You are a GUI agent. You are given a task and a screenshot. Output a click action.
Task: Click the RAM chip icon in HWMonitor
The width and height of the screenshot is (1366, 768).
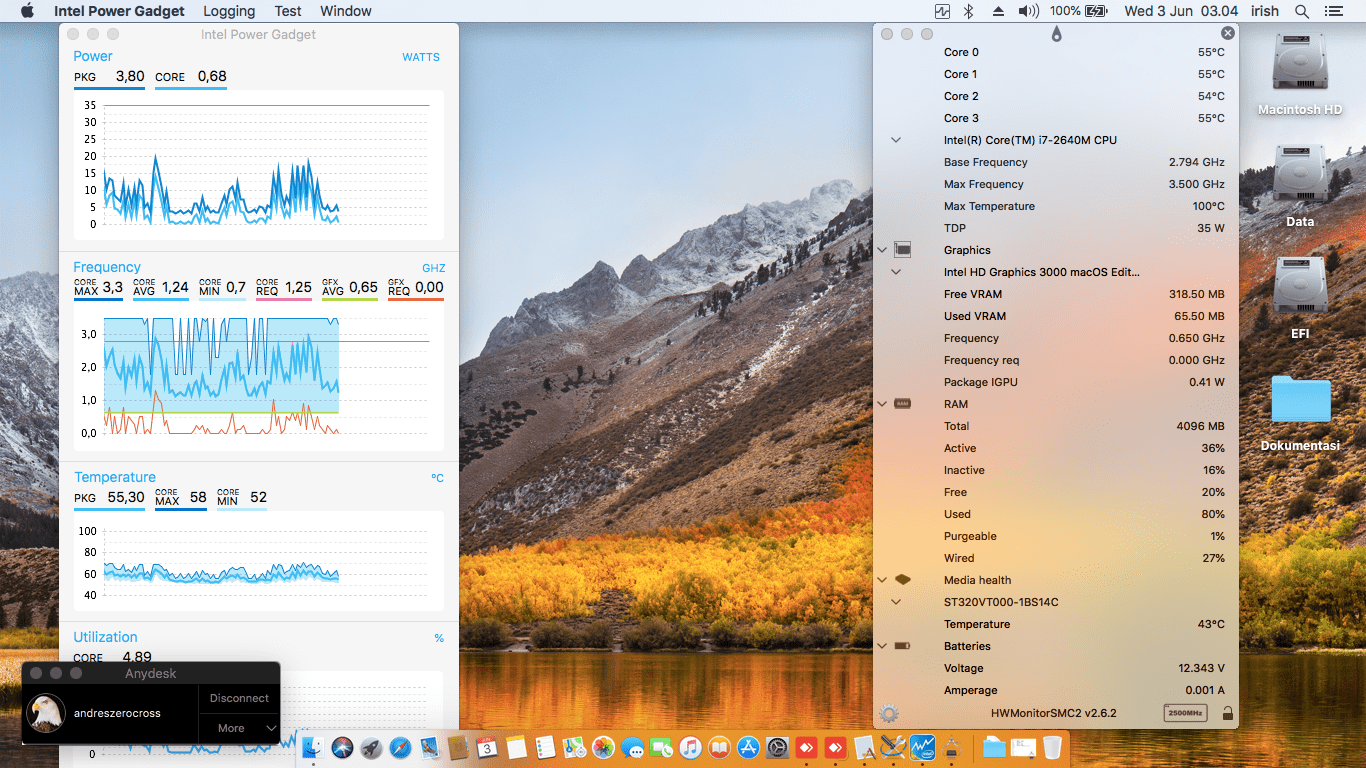pos(902,404)
